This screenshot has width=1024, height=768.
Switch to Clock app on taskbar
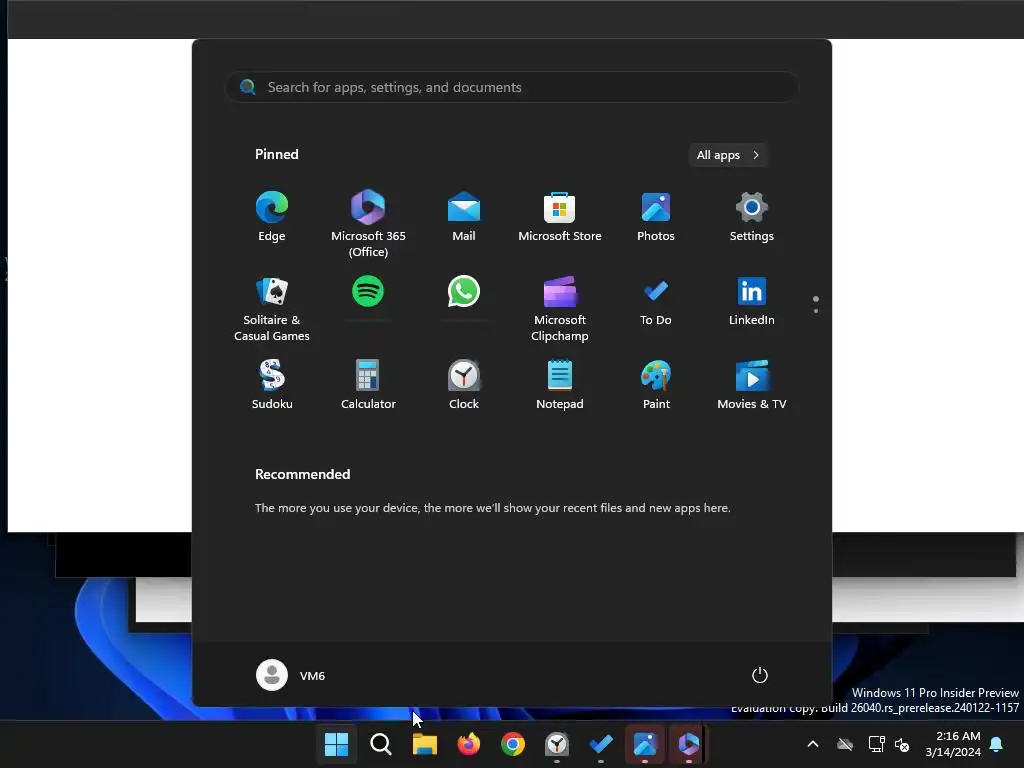(x=557, y=744)
